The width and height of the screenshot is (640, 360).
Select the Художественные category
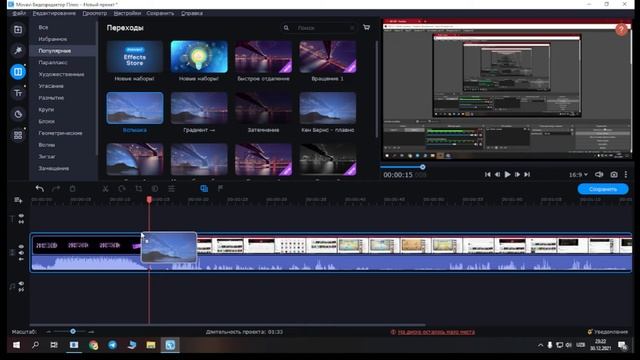pos(61,74)
